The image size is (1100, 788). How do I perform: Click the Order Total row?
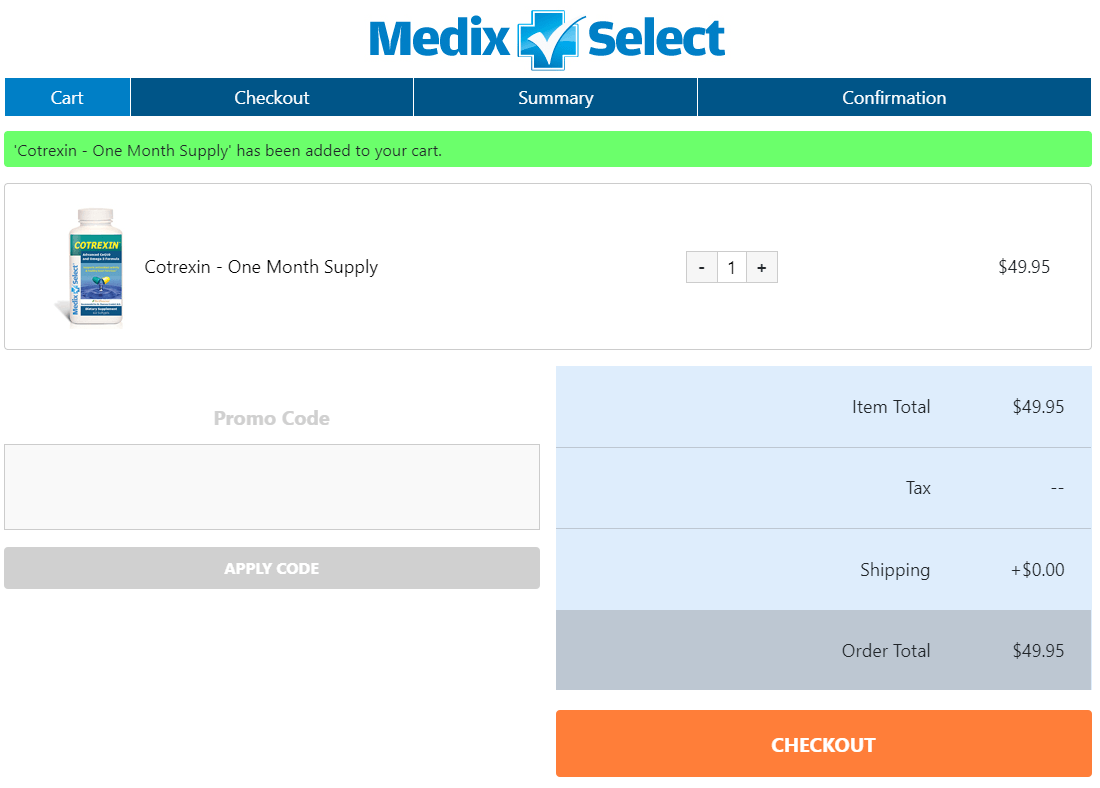(823, 650)
